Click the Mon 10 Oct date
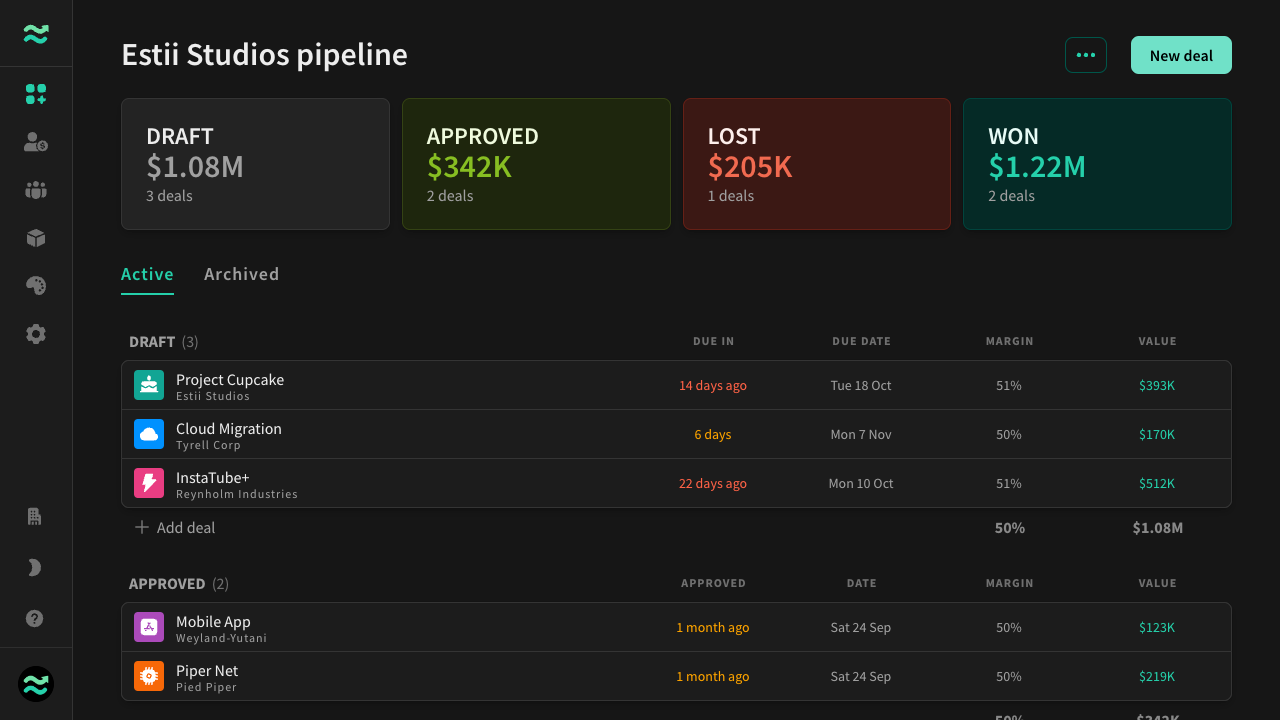 [x=861, y=483]
